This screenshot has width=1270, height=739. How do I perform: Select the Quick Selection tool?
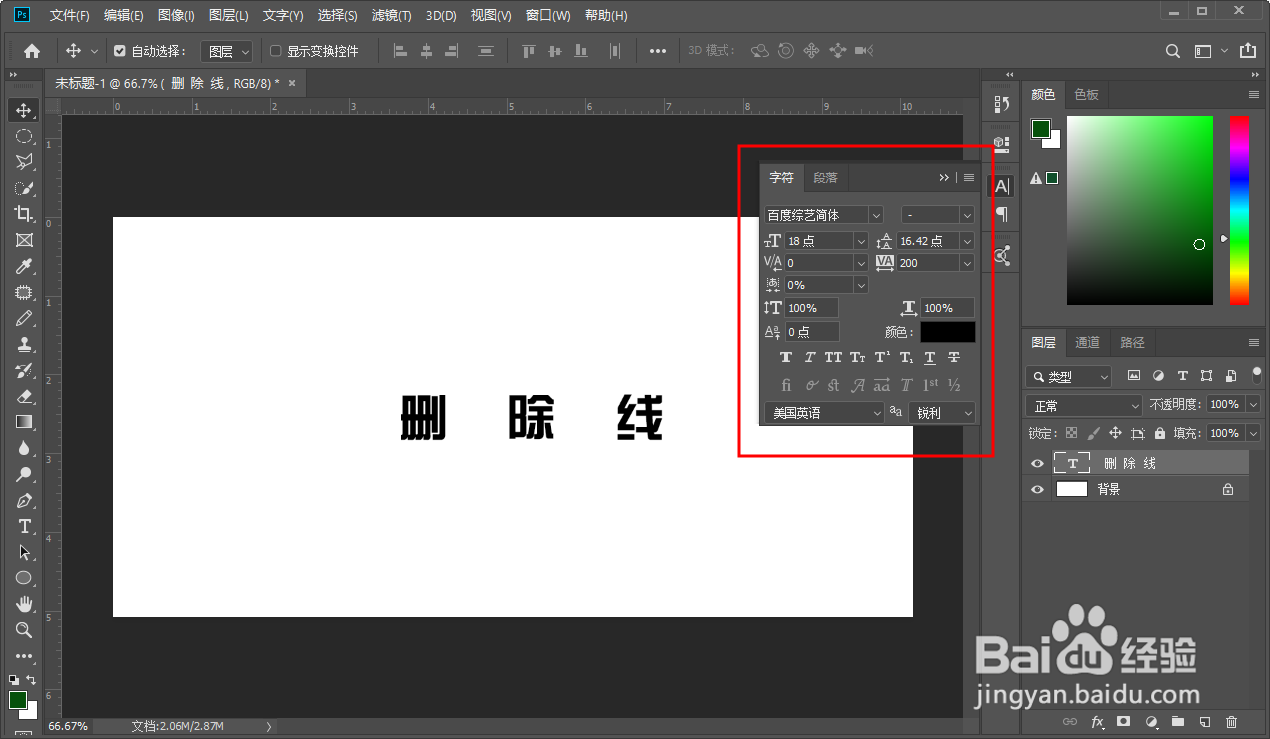24,188
